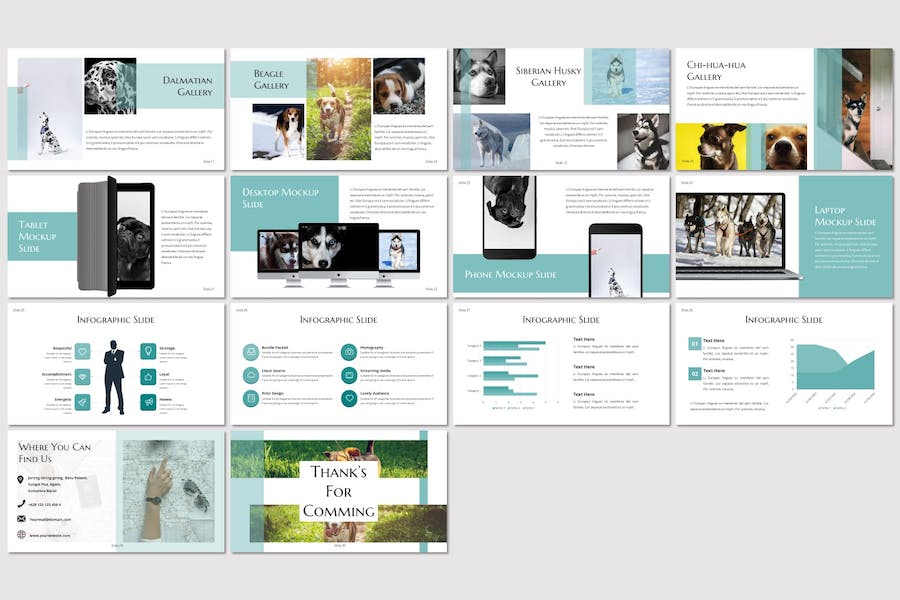Click the website globe contact icon
Image resolution: width=900 pixels, height=600 pixels.
click(x=21, y=535)
